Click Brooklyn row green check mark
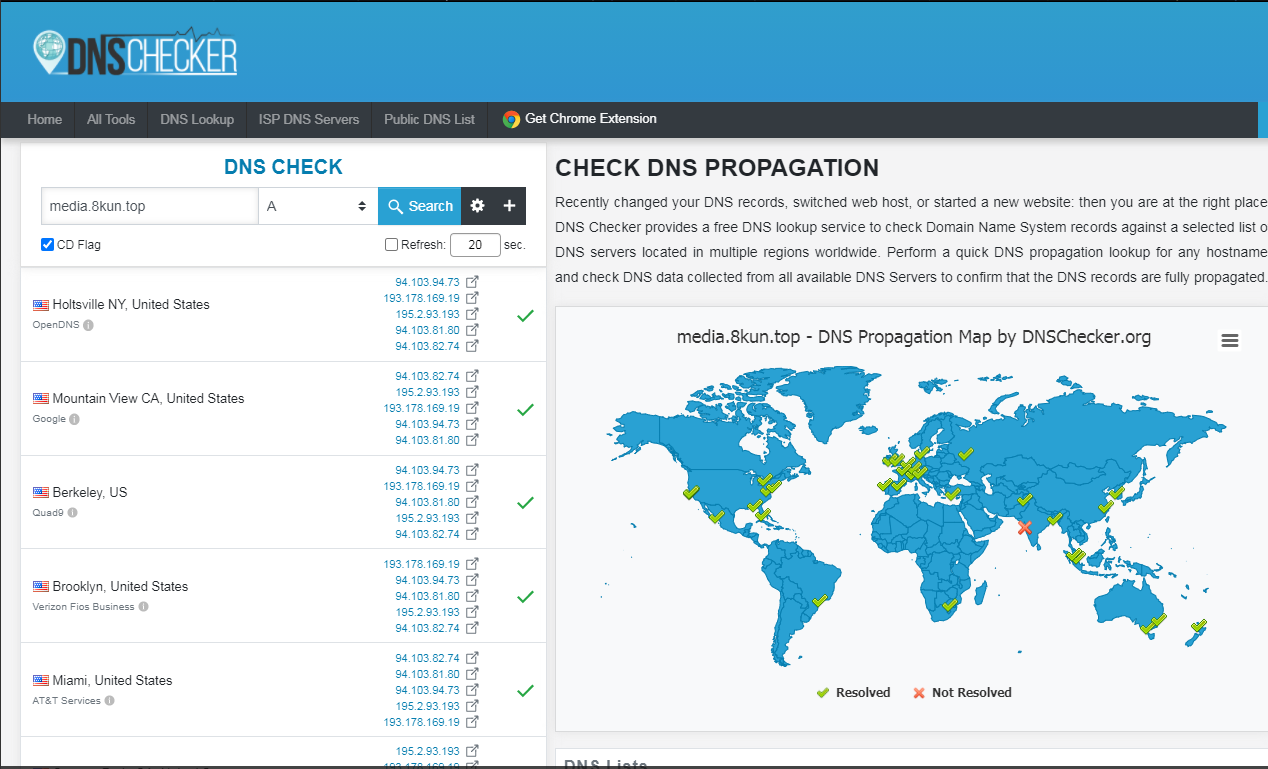 (525, 597)
